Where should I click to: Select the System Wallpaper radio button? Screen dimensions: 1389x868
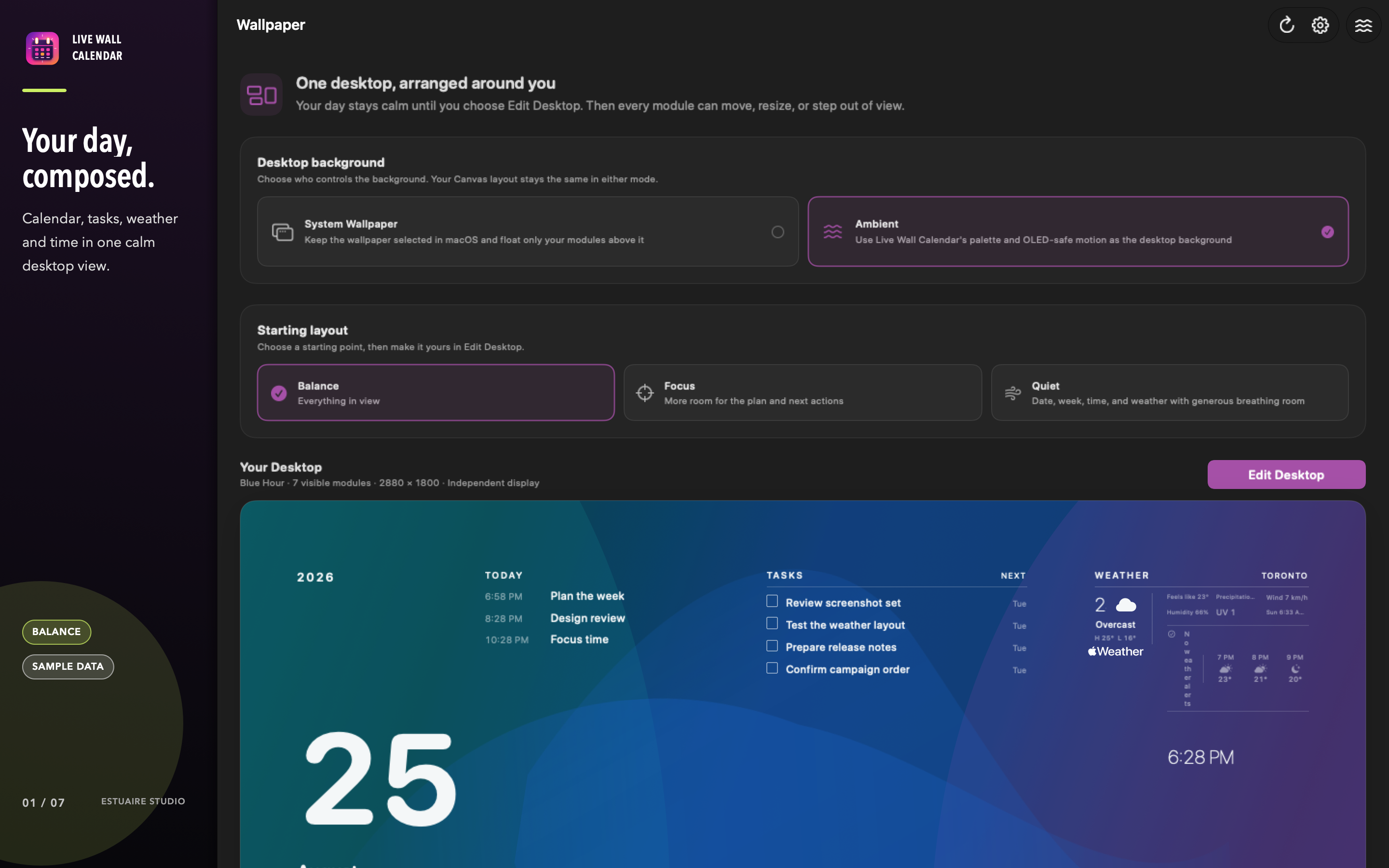click(x=777, y=232)
